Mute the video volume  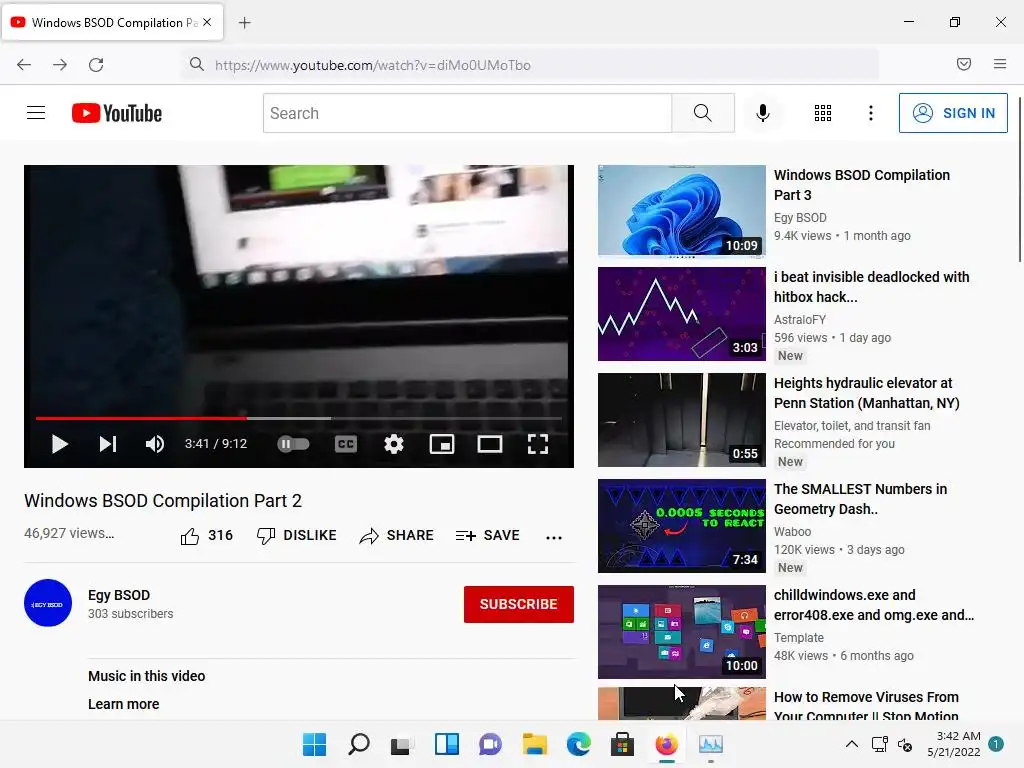155,444
